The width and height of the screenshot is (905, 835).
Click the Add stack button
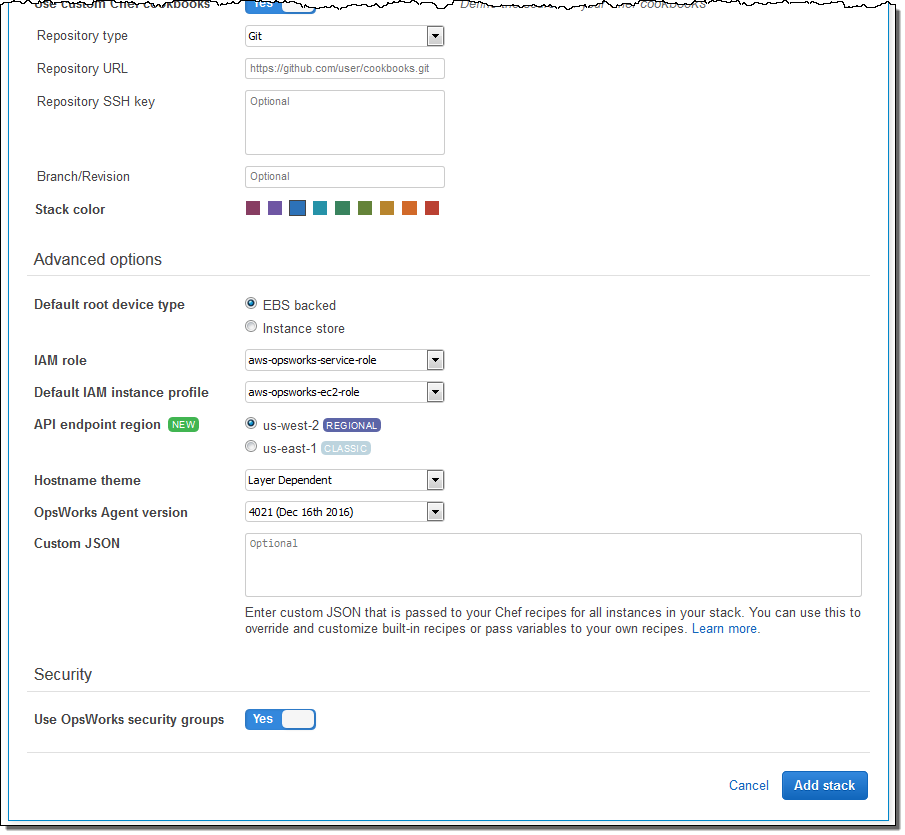click(x=825, y=785)
